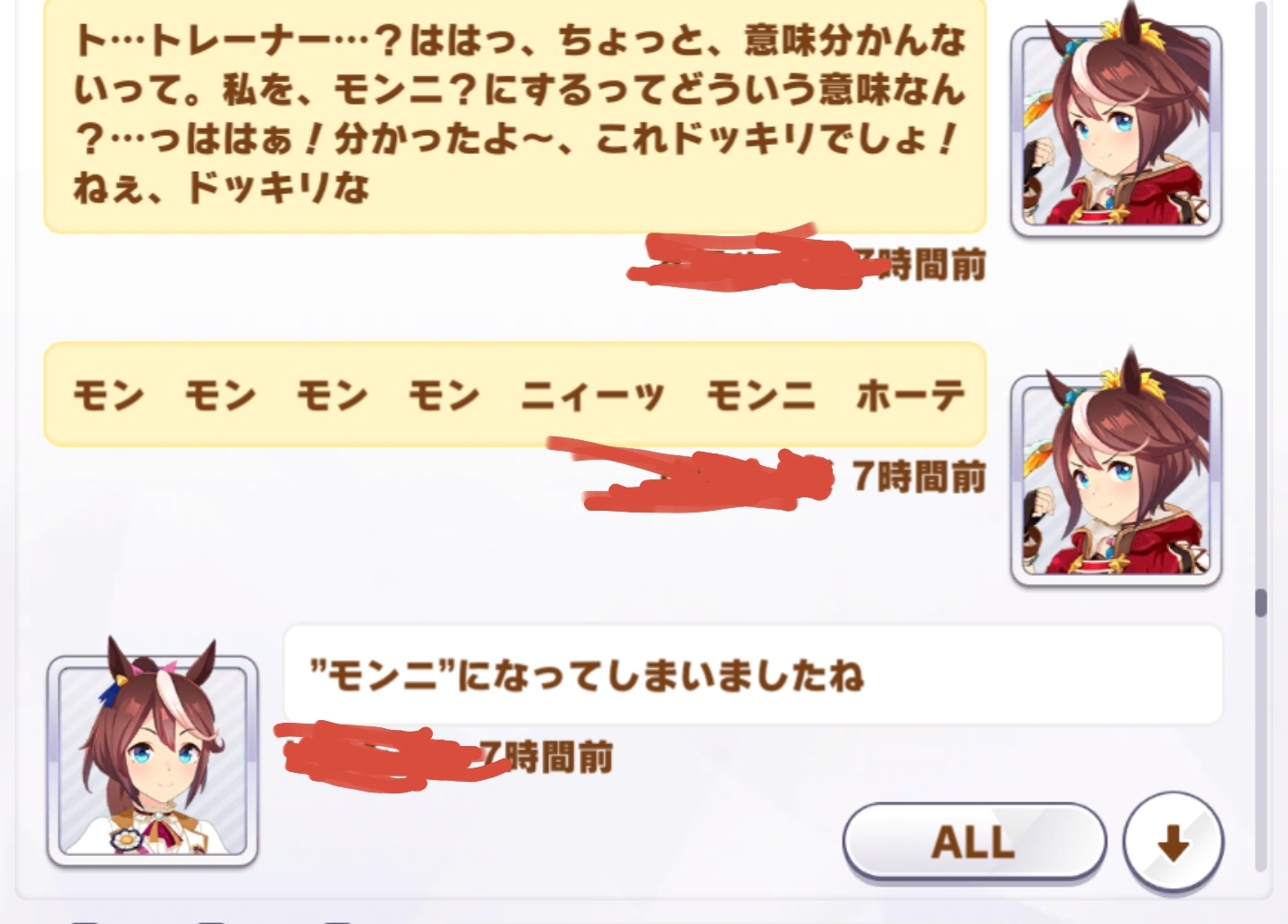Image resolution: width=1288 pixels, height=924 pixels.
Task: Click the word ホーテ in second message
Action: 911,394
